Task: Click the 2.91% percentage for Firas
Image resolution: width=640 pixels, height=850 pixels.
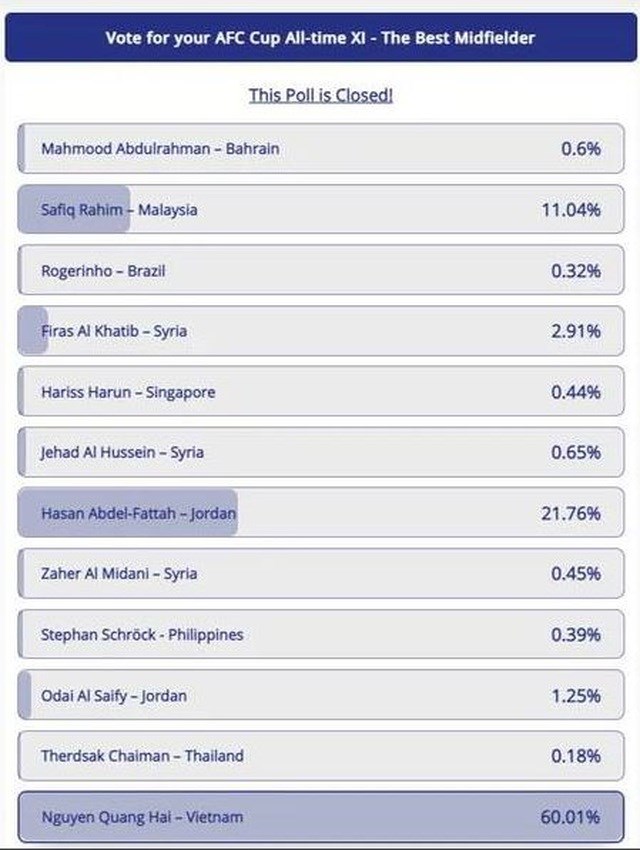Action: click(x=576, y=331)
